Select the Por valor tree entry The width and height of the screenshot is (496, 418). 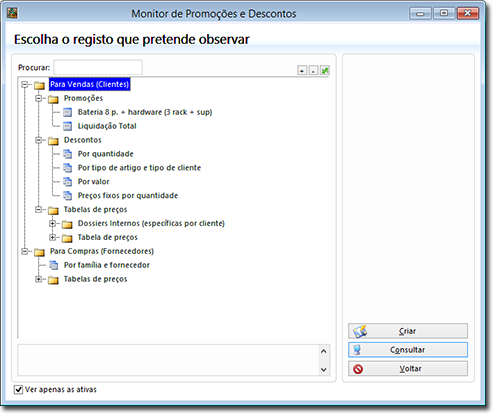[93, 182]
